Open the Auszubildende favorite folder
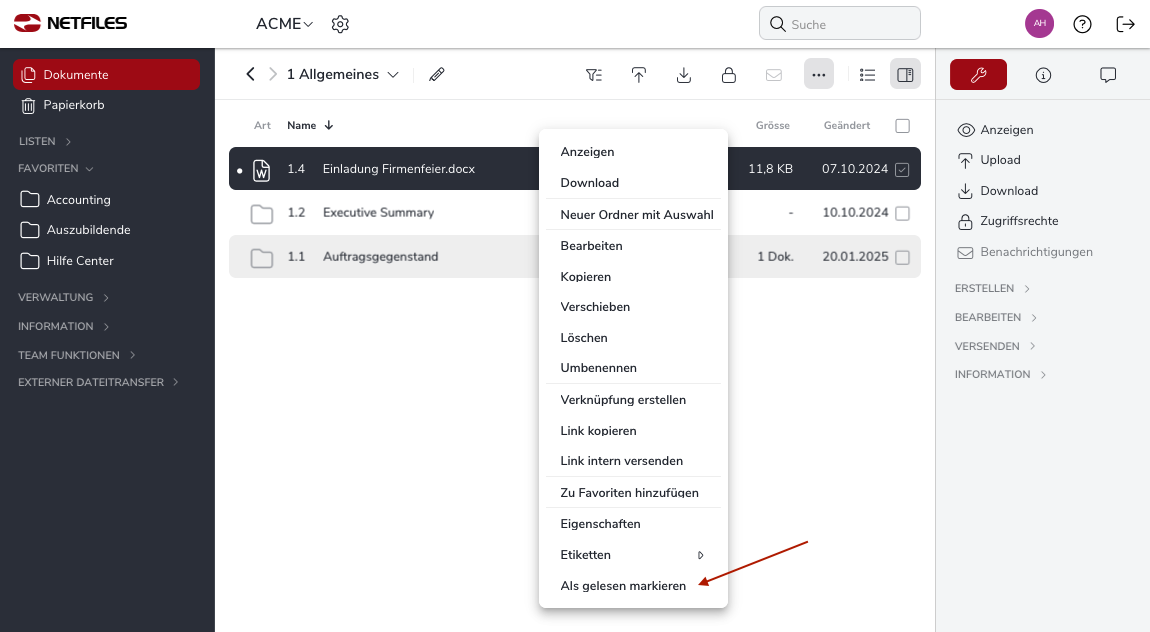This screenshot has width=1150, height=632. coord(75,229)
